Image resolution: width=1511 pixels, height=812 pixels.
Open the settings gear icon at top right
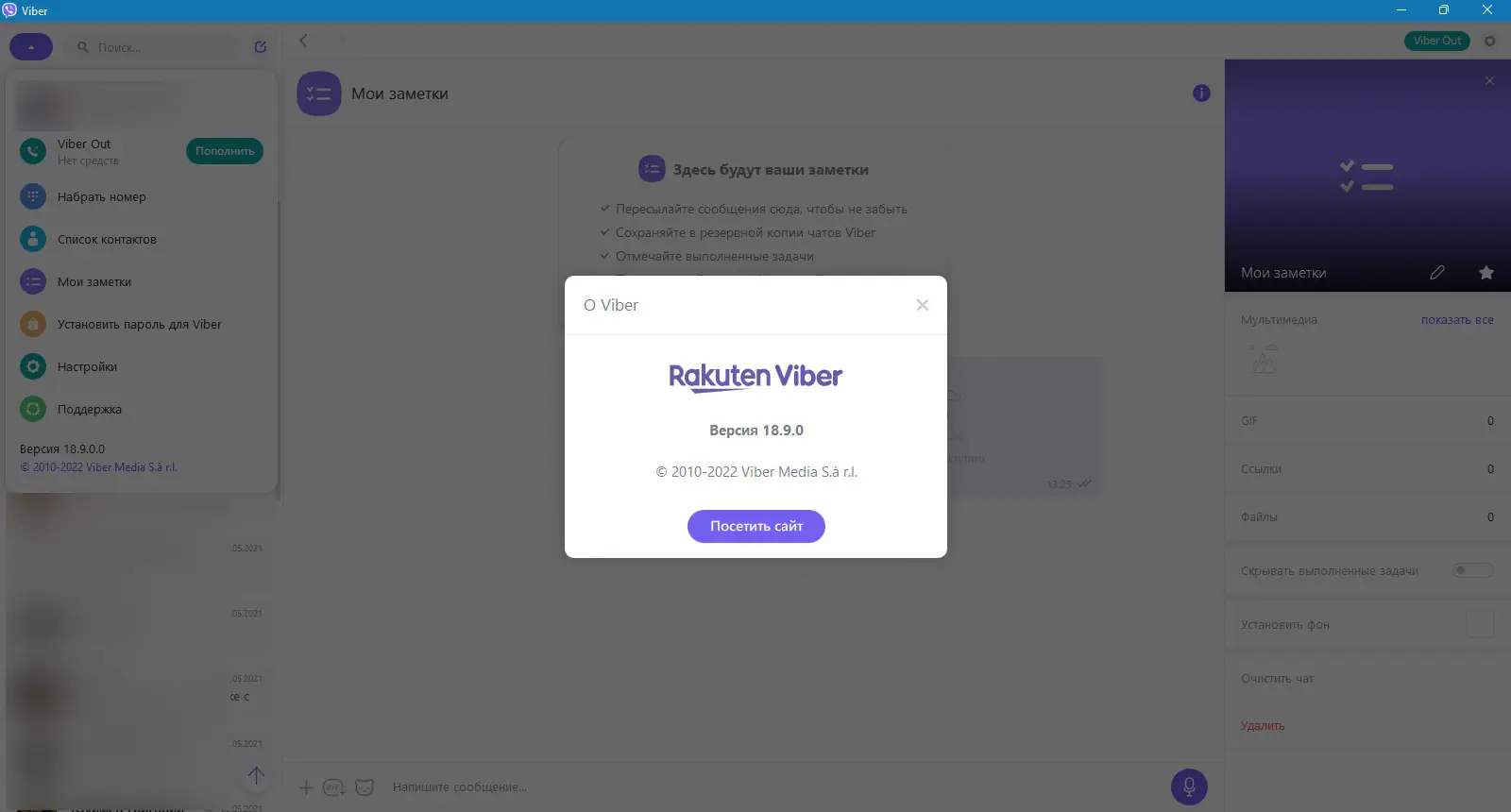click(x=1490, y=42)
